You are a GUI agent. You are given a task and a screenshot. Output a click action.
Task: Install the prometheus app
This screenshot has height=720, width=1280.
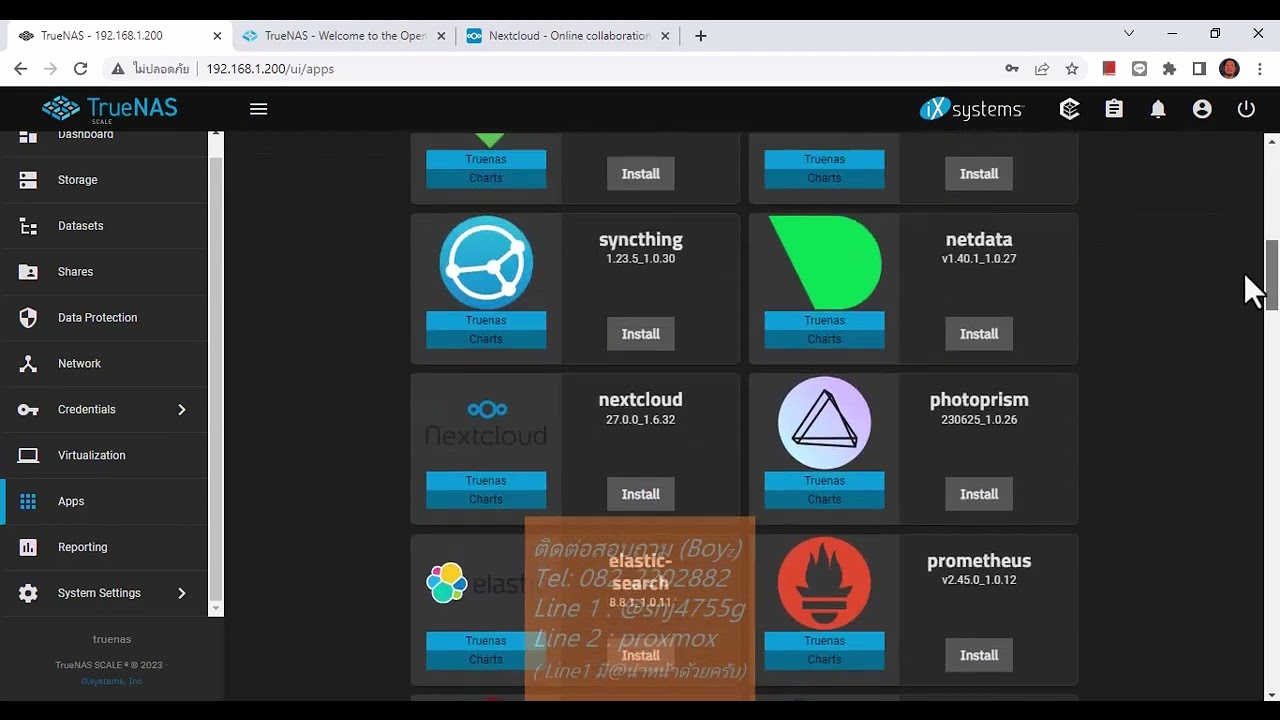coord(979,655)
